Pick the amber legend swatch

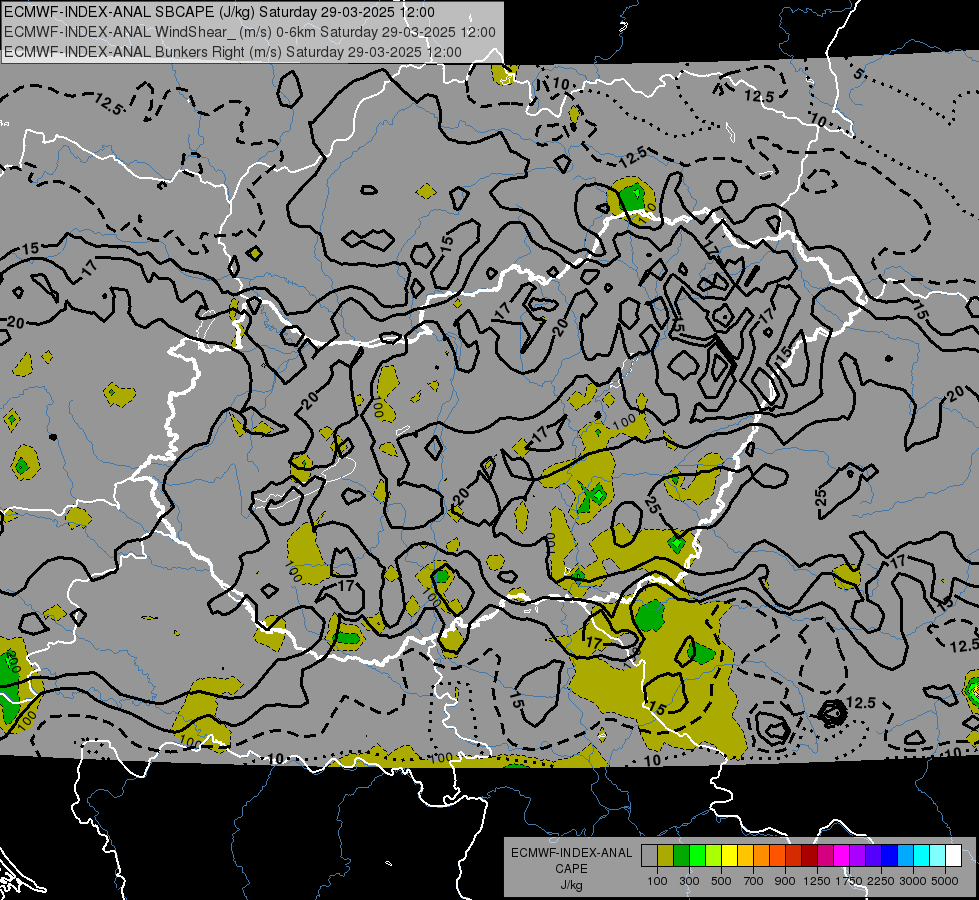click(745, 856)
